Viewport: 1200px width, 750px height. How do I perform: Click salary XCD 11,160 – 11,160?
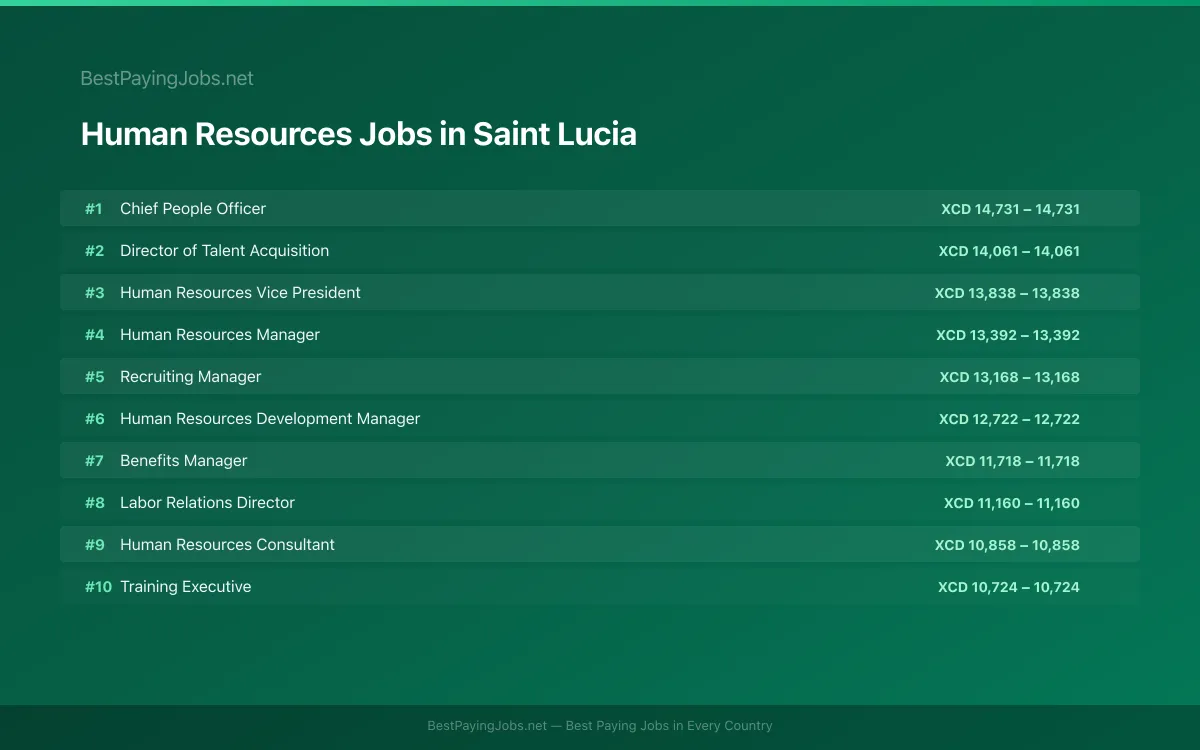(x=1012, y=503)
